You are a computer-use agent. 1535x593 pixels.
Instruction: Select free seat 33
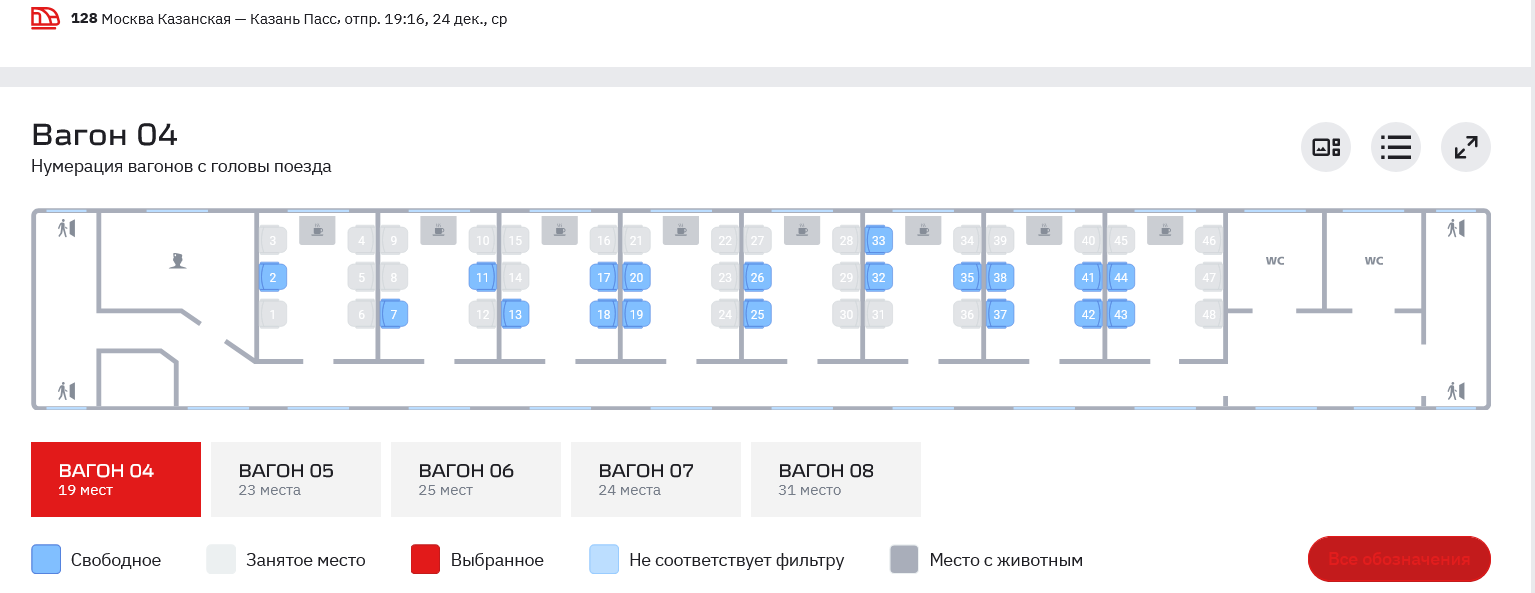click(x=879, y=240)
